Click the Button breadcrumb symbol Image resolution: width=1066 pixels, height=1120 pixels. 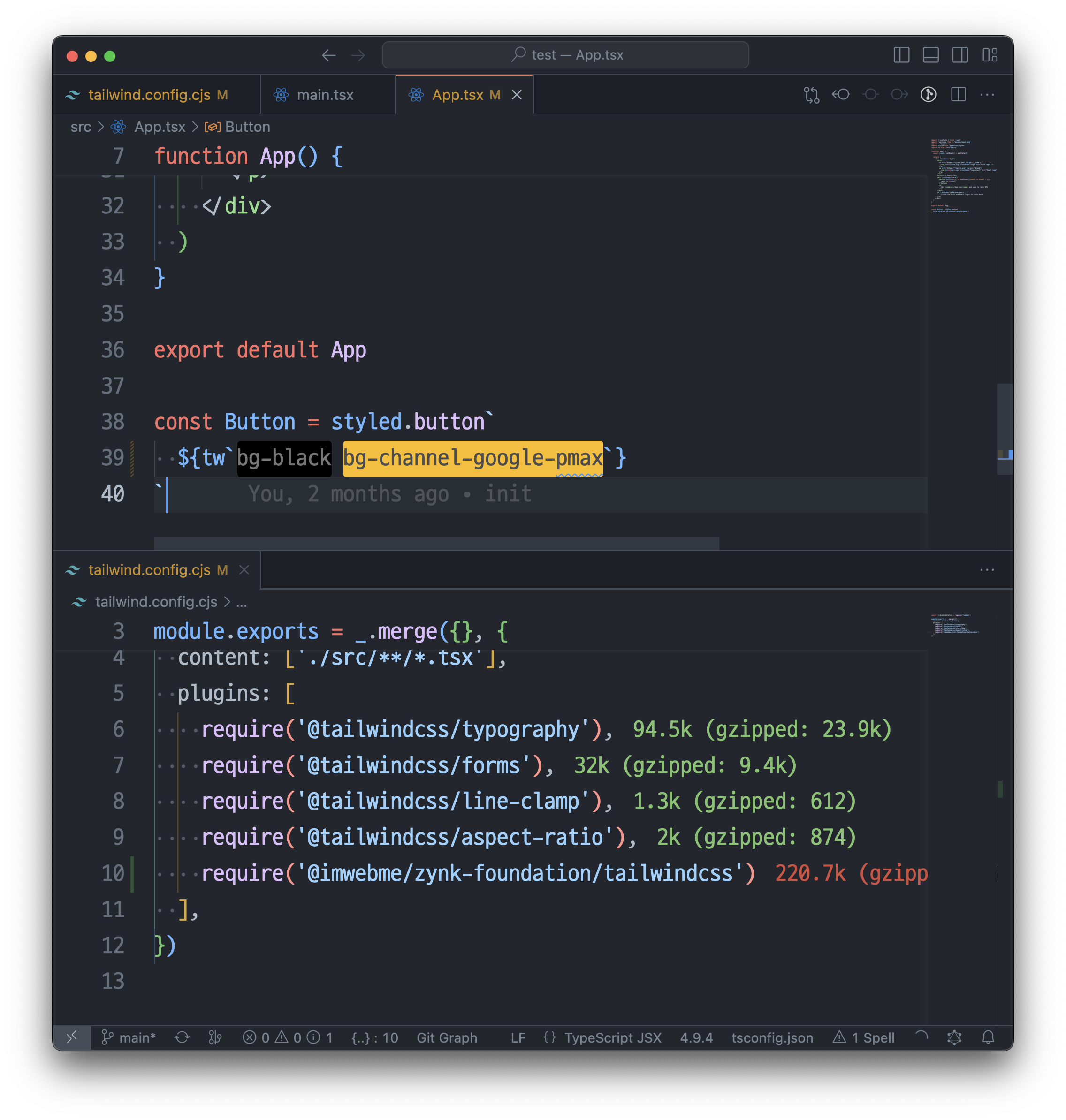point(247,127)
